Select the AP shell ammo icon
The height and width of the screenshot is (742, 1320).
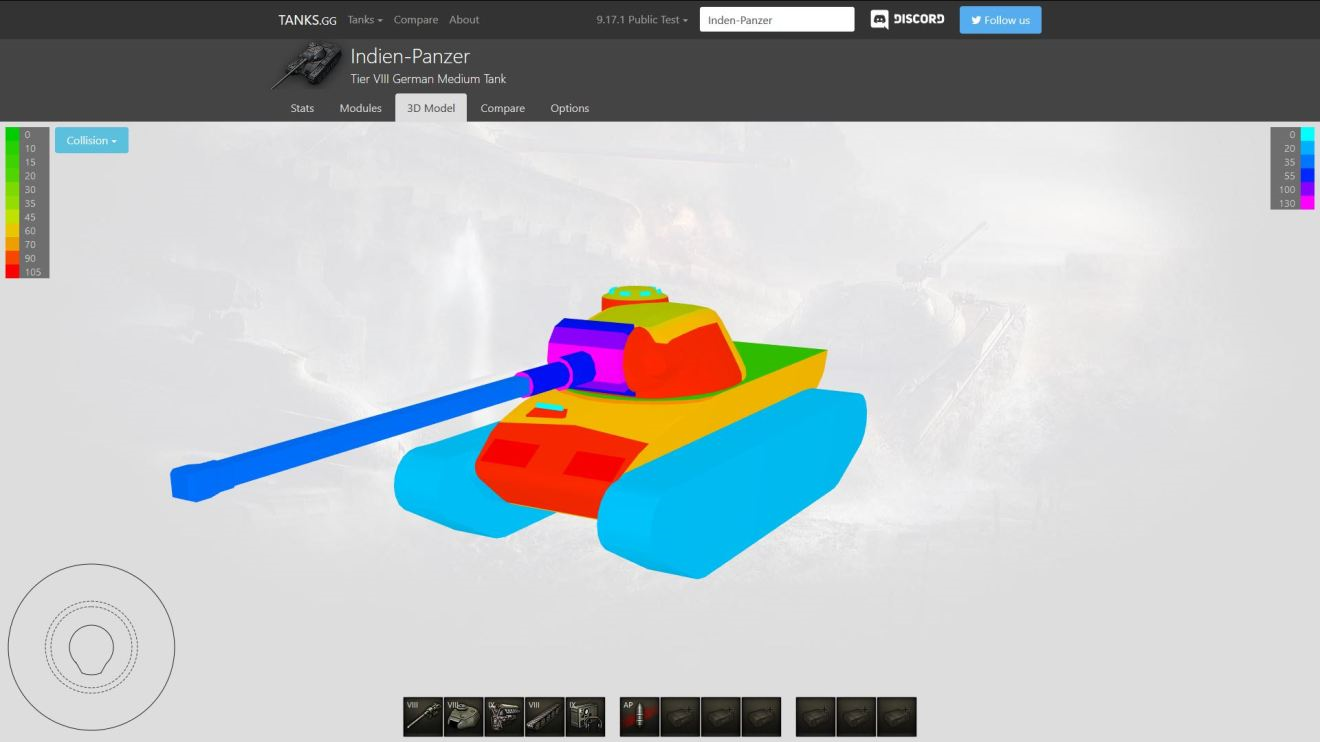pyautogui.click(x=639, y=717)
